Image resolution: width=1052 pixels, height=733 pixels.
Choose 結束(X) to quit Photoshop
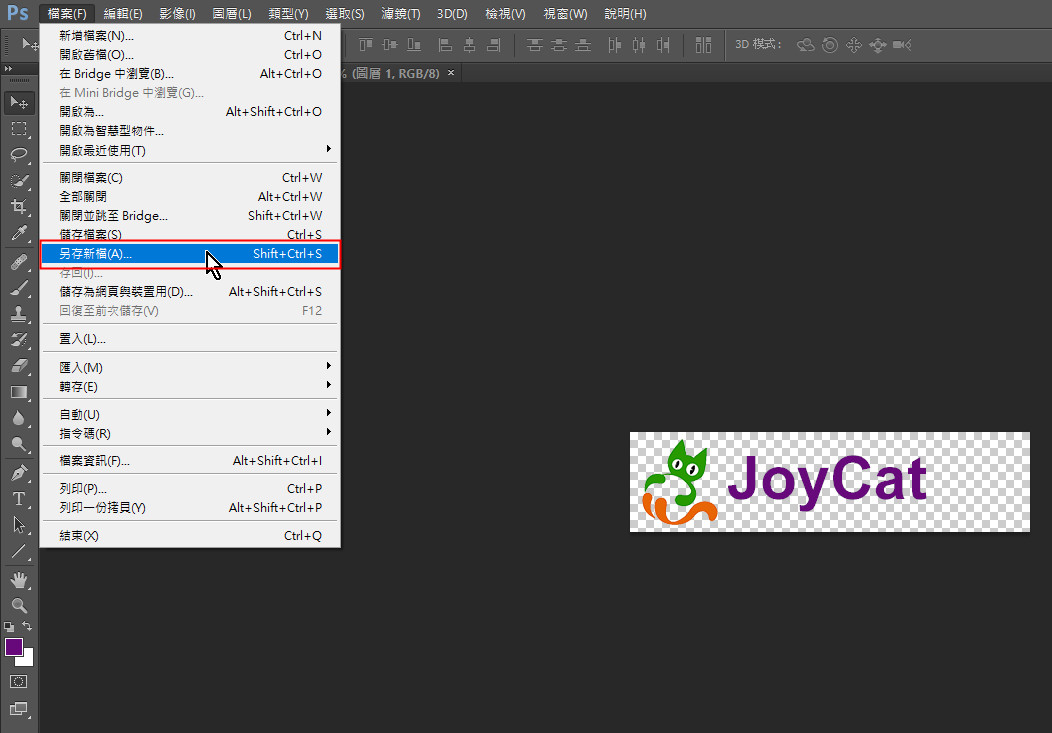(x=190, y=535)
